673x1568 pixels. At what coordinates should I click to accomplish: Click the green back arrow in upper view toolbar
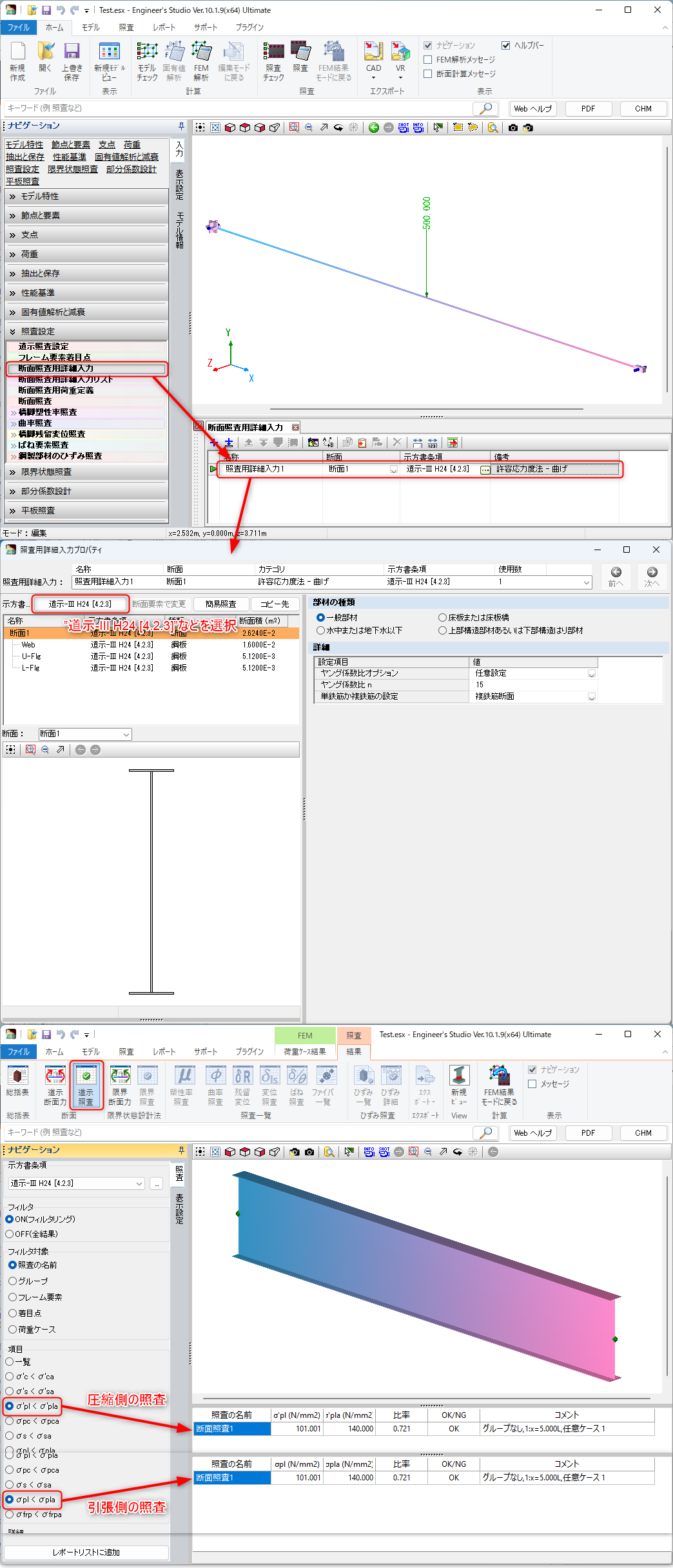click(x=374, y=128)
